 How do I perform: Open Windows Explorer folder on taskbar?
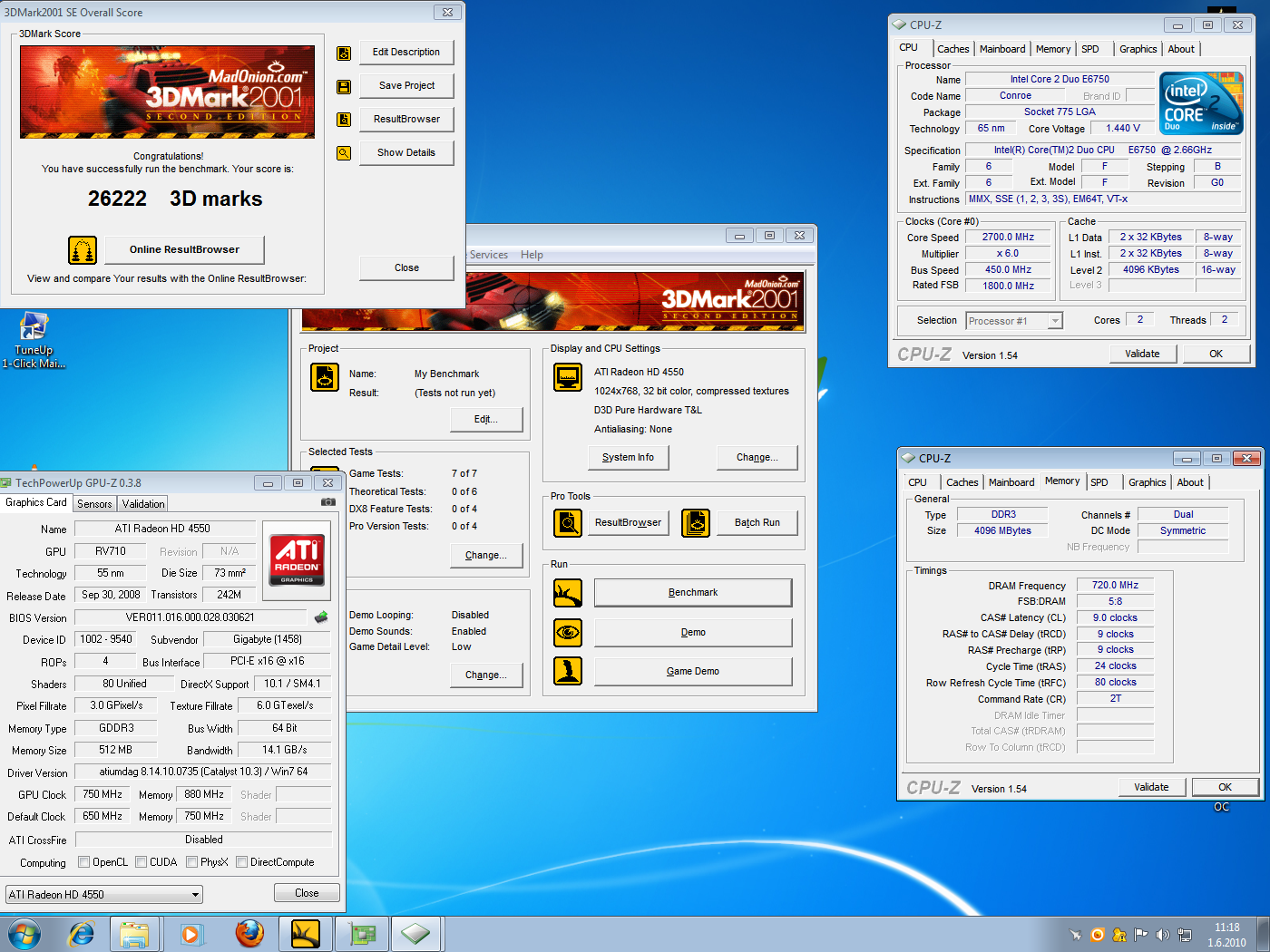(x=135, y=933)
